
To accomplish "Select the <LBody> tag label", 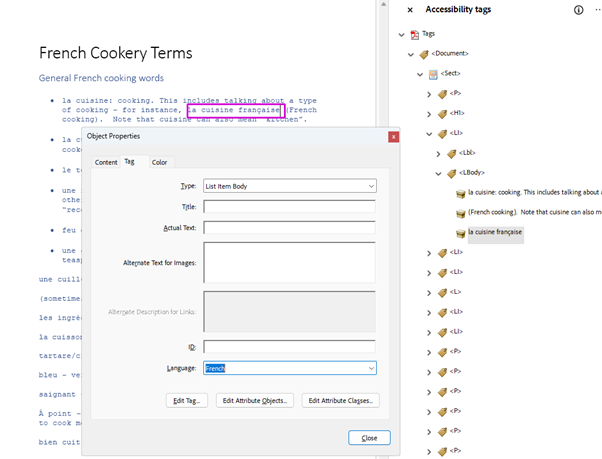I will [472, 173].
